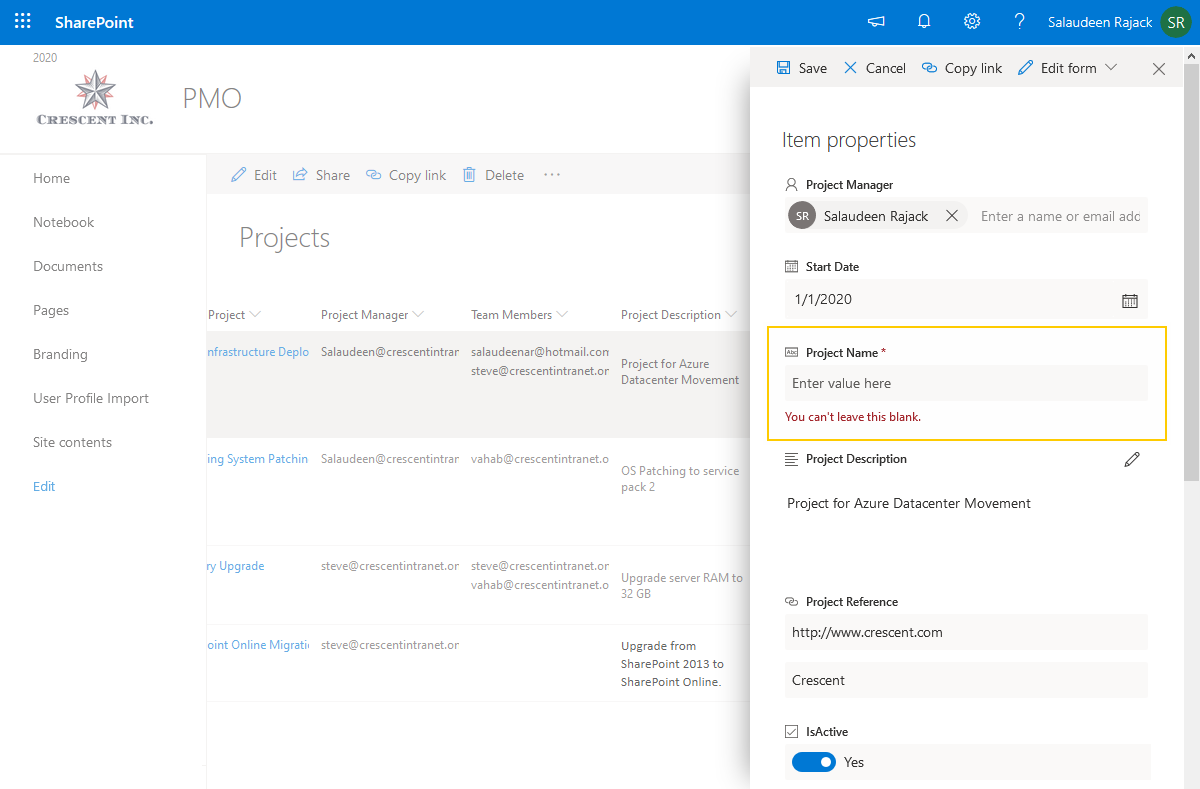
Task: Edit Project Description using the pencil icon
Action: click(x=1132, y=458)
